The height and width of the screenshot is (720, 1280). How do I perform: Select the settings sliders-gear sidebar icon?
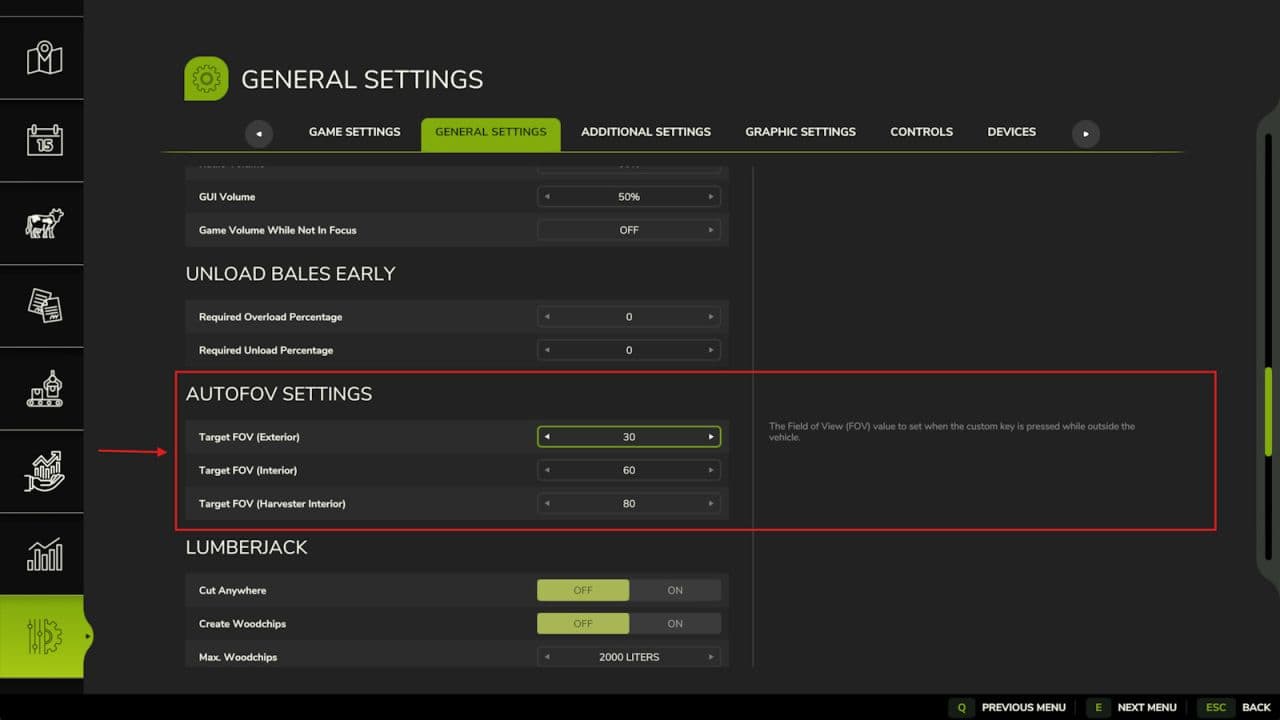(44, 637)
